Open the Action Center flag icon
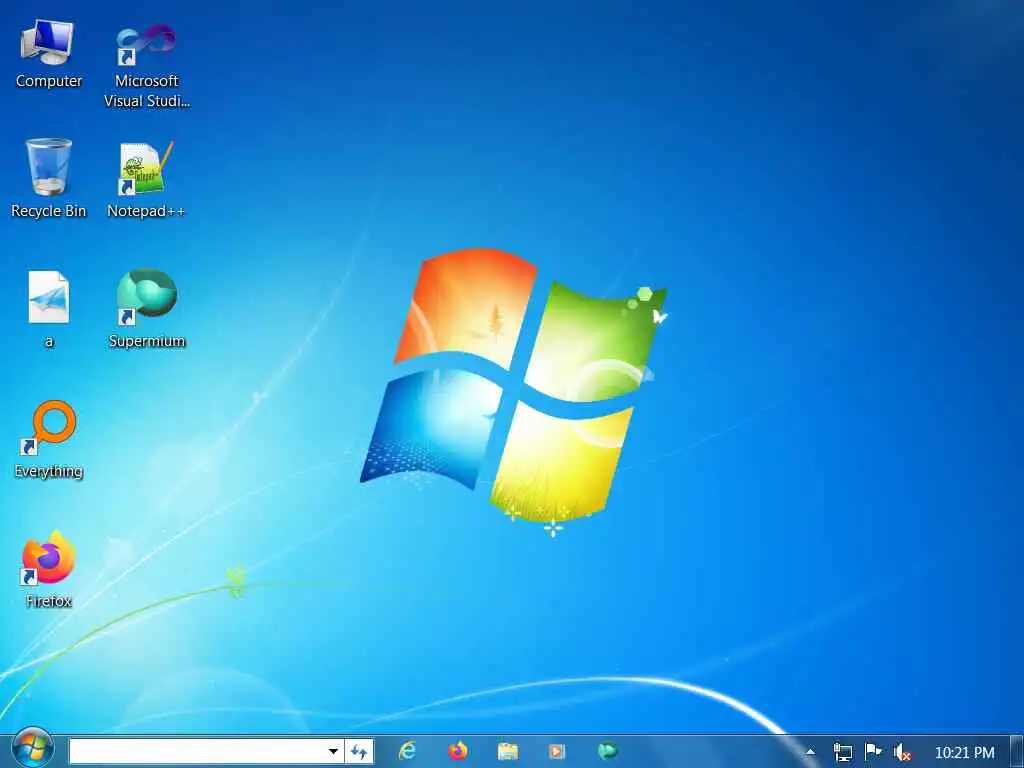Viewport: 1024px width, 768px height. click(x=872, y=752)
